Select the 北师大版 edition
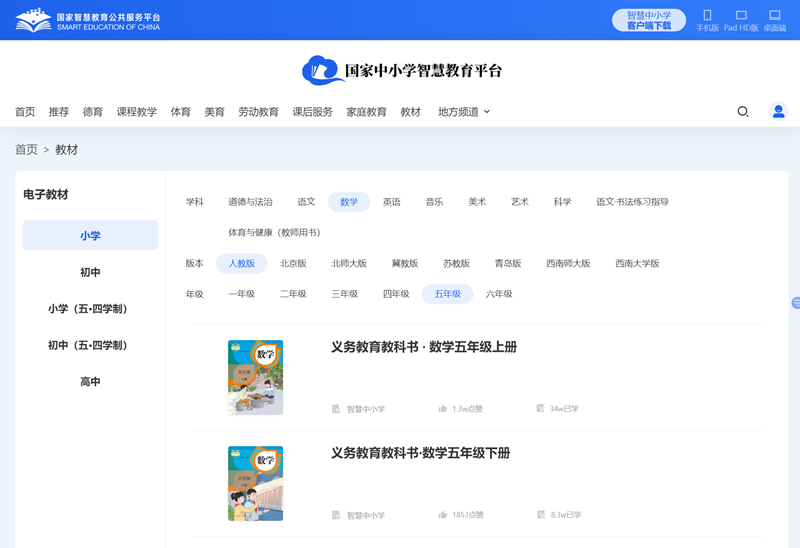This screenshot has width=800, height=548. tap(349, 263)
